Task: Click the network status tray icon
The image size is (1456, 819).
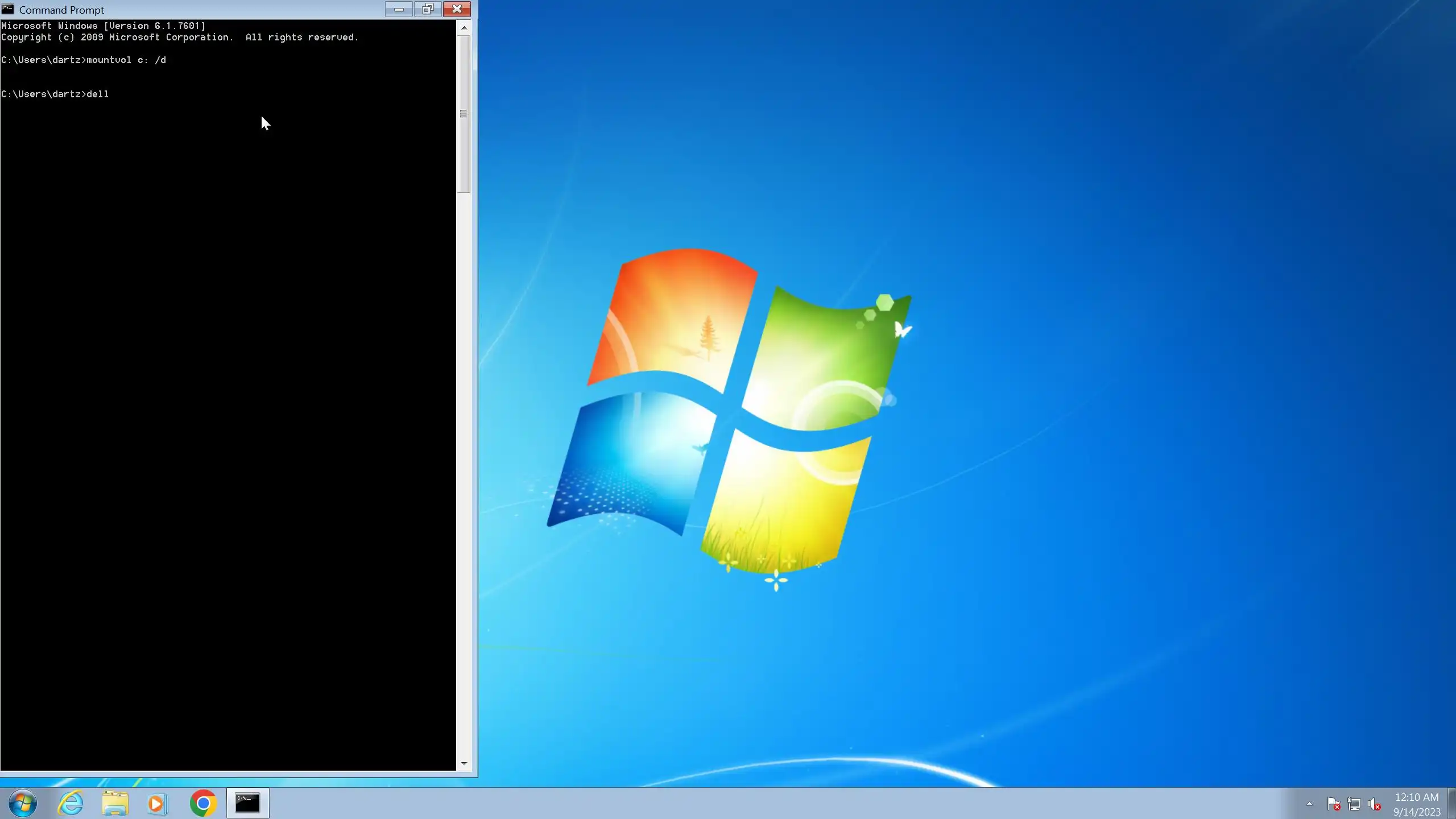Action: [x=1354, y=804]
